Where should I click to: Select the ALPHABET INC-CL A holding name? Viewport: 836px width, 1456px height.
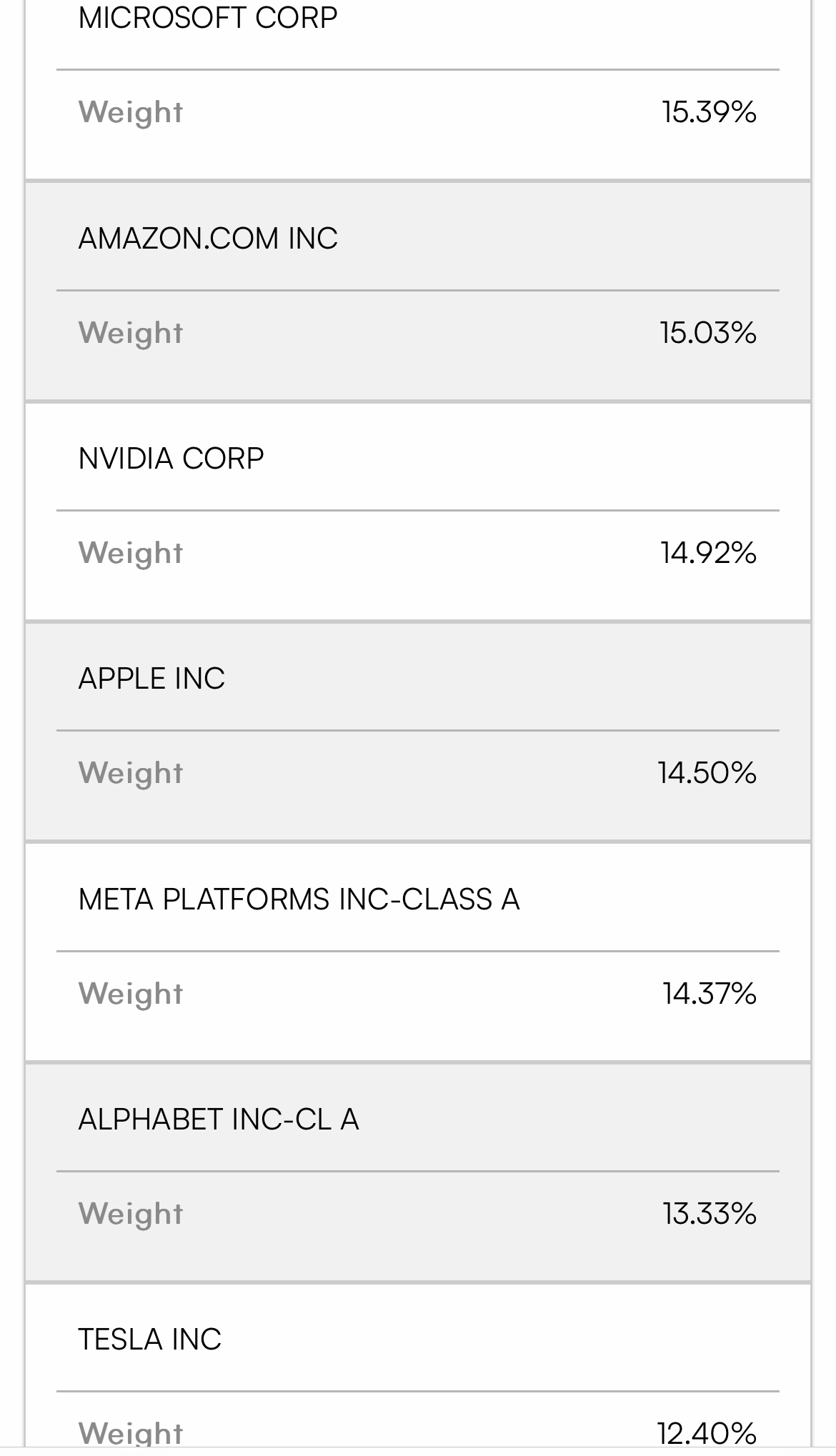tap(219, 1119)
